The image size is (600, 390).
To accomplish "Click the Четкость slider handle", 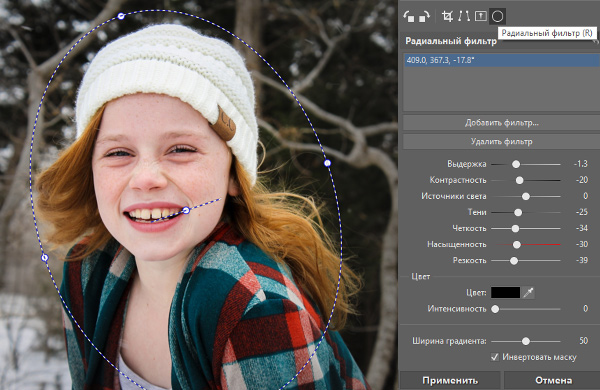I will (515, 228).
